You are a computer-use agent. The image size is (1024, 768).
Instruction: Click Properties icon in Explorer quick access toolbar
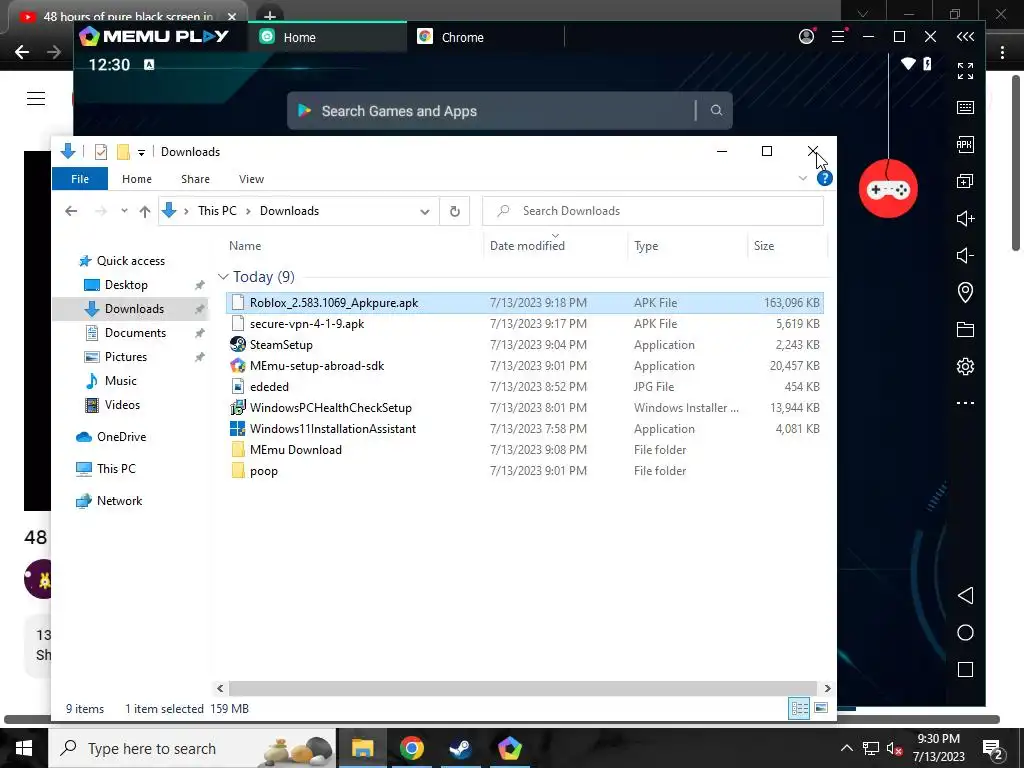click(101, 152)
